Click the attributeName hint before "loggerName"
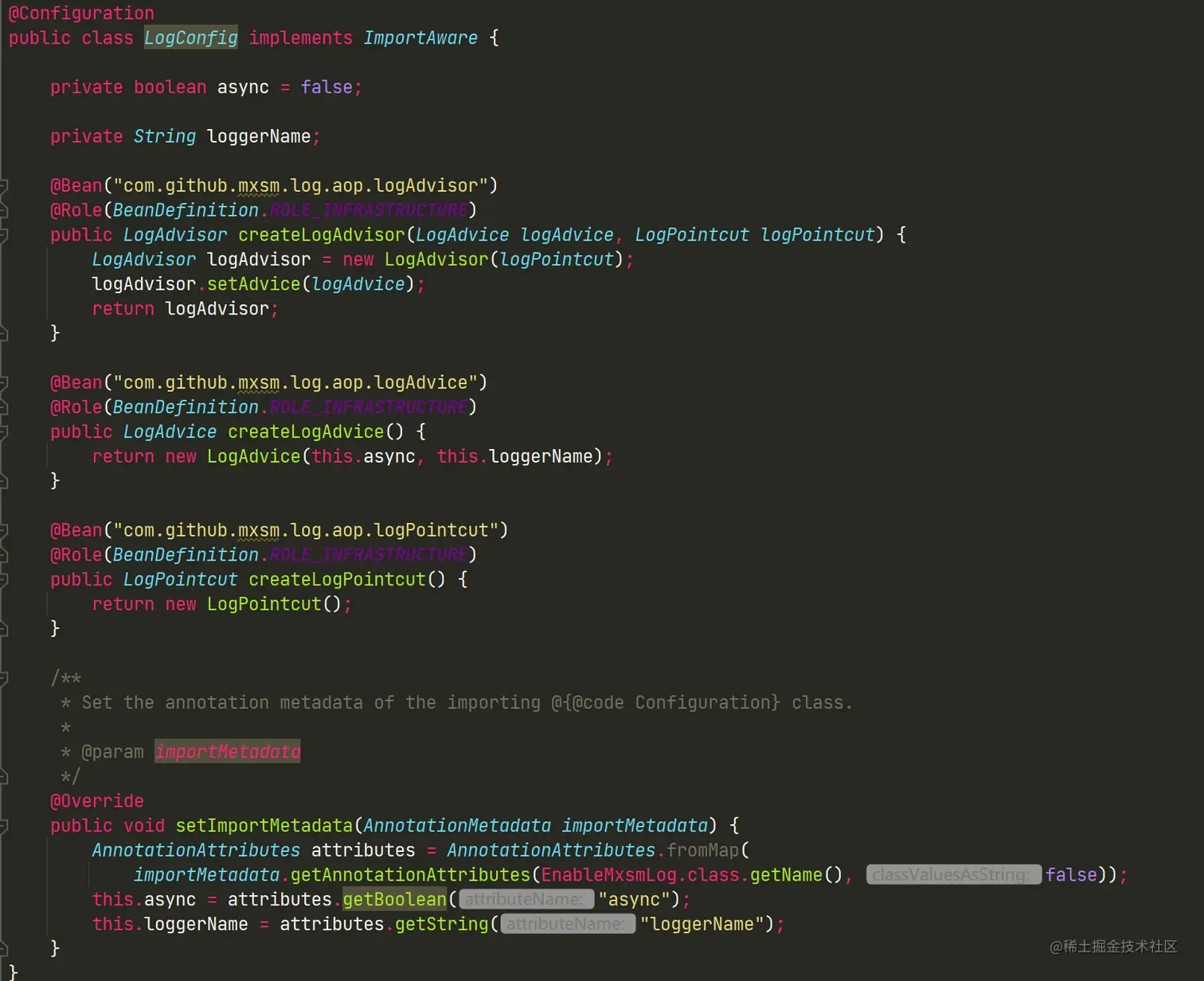 pos(568,924)
